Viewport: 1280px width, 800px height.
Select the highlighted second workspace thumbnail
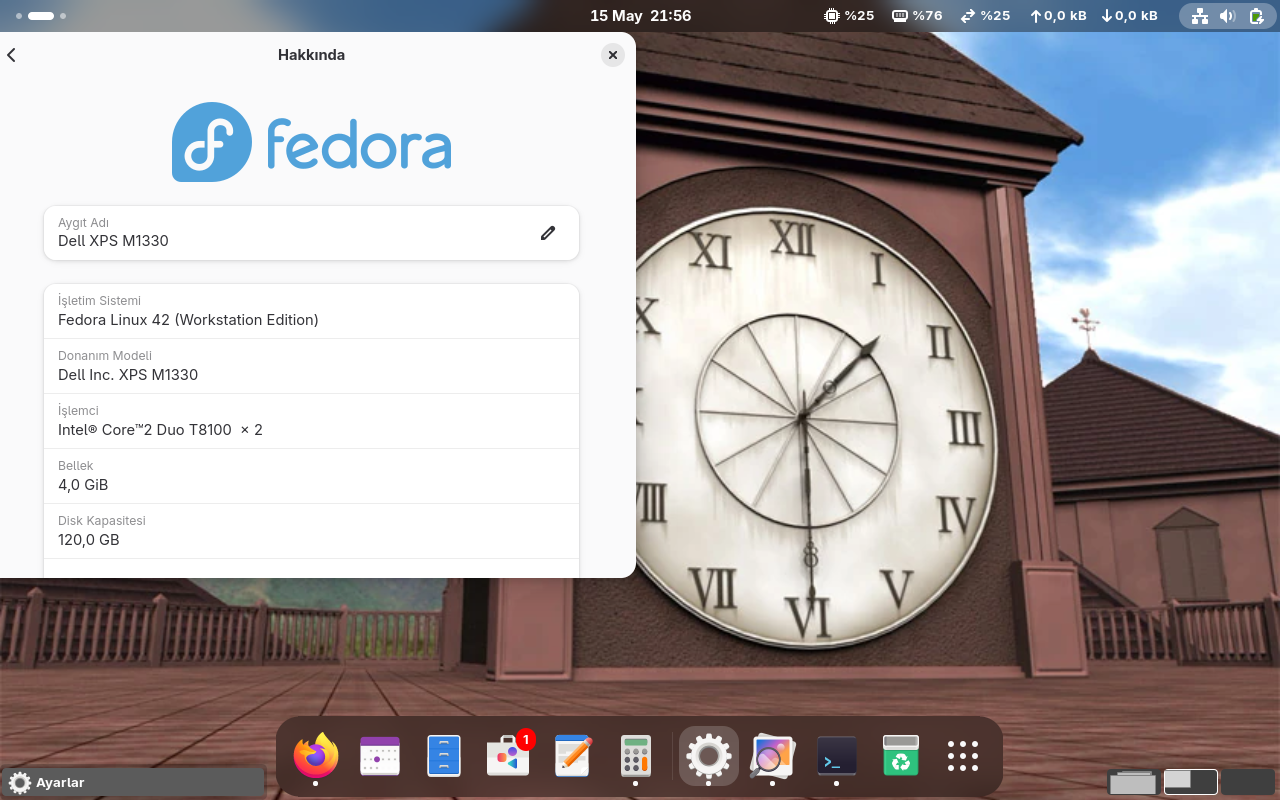coord(1190,783)
